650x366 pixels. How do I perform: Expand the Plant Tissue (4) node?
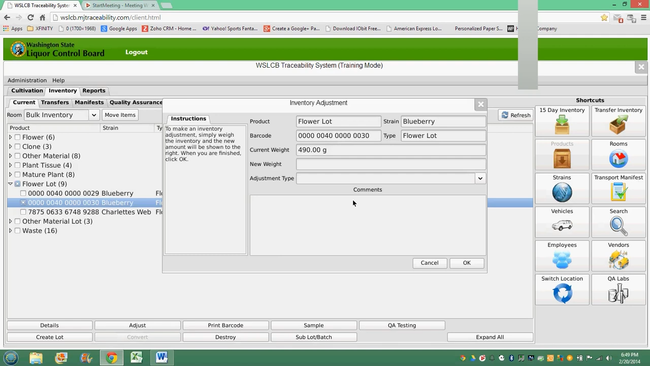pos(10,165)
